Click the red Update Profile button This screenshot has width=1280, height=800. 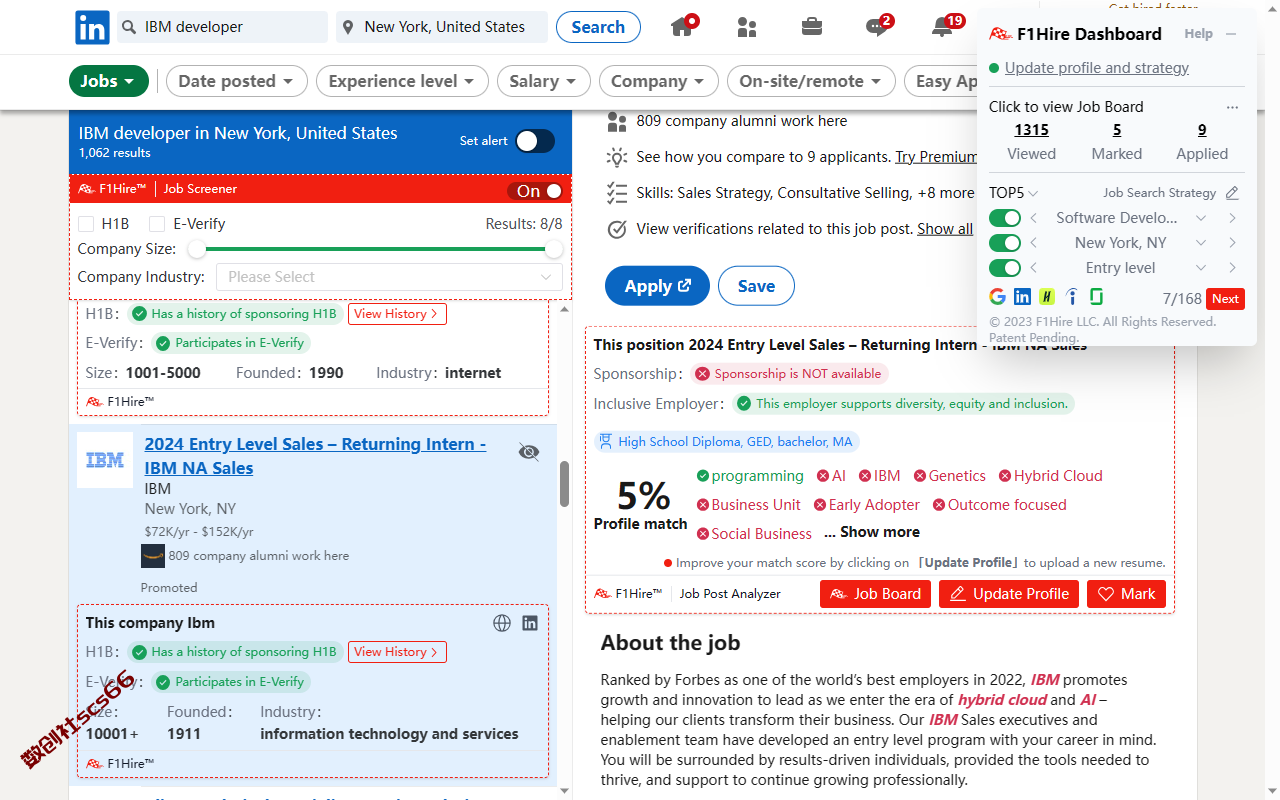coord(1009,594)
